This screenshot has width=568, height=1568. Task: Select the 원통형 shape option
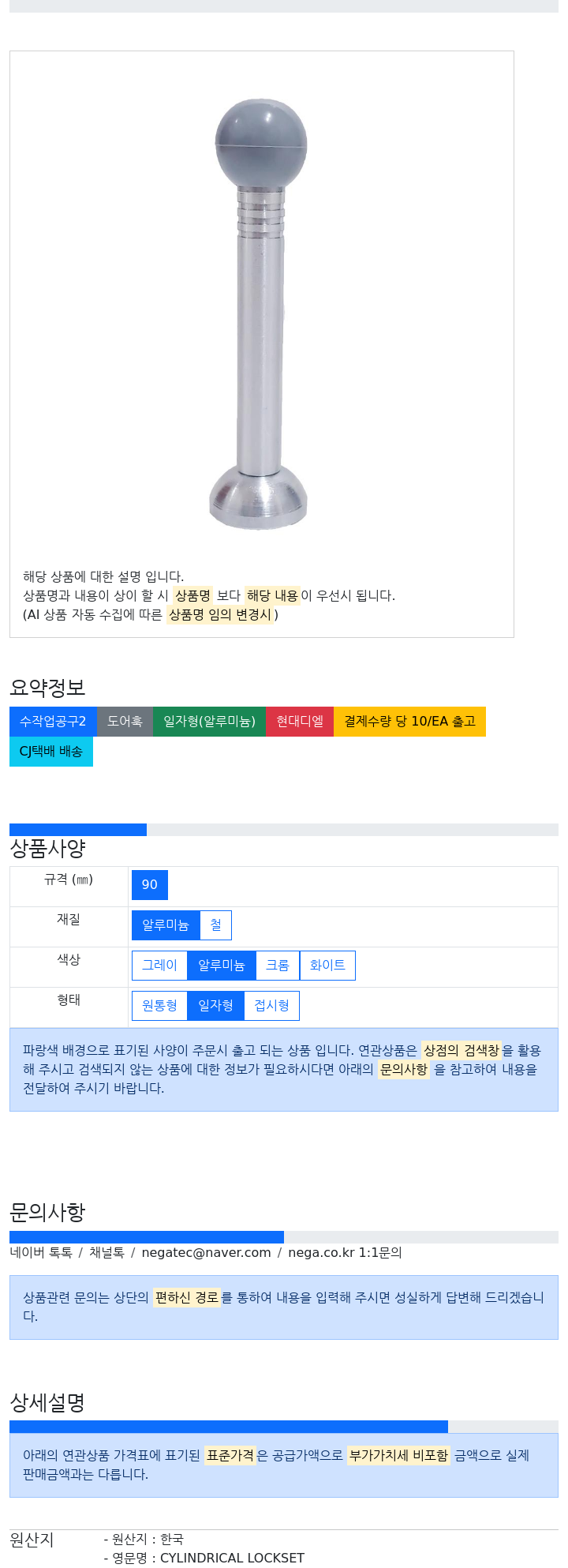(x=159, y=1006)
